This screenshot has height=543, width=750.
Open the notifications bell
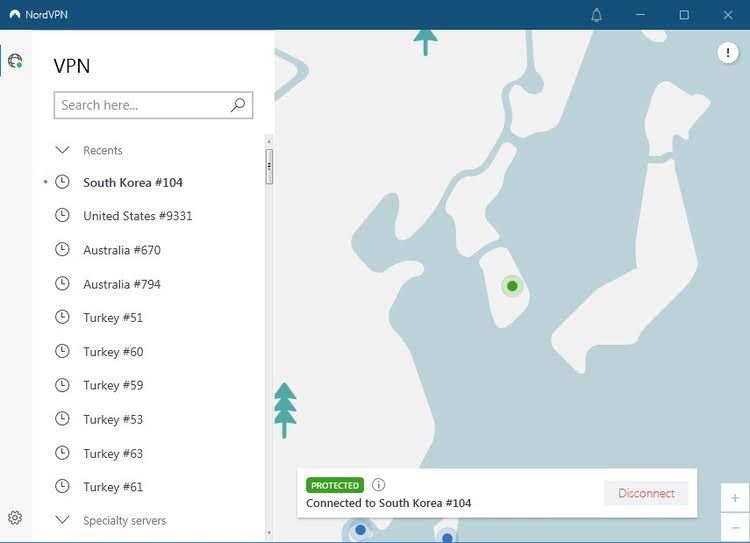point(596,15)
